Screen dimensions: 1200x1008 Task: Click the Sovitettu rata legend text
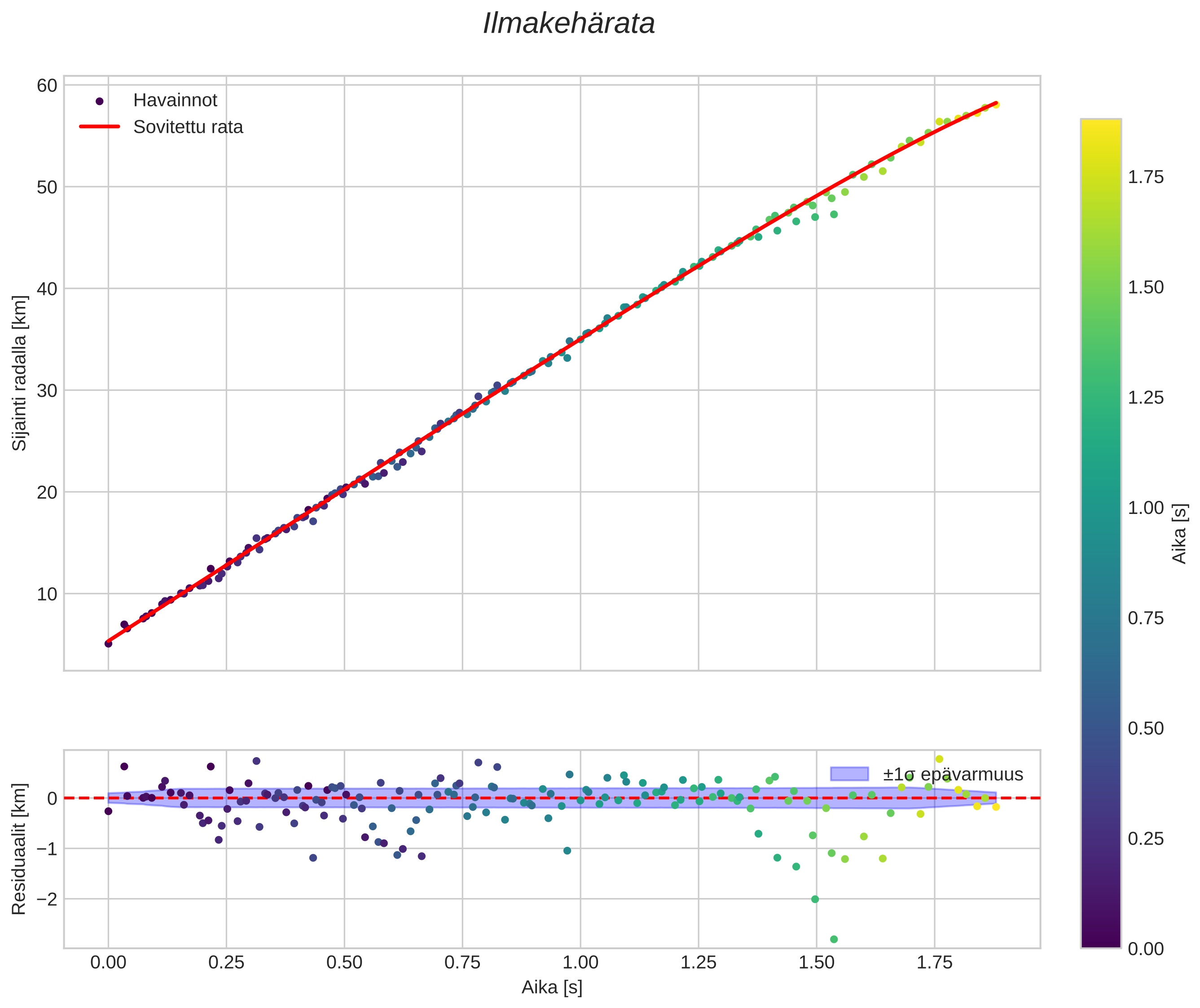coord(188,127)
